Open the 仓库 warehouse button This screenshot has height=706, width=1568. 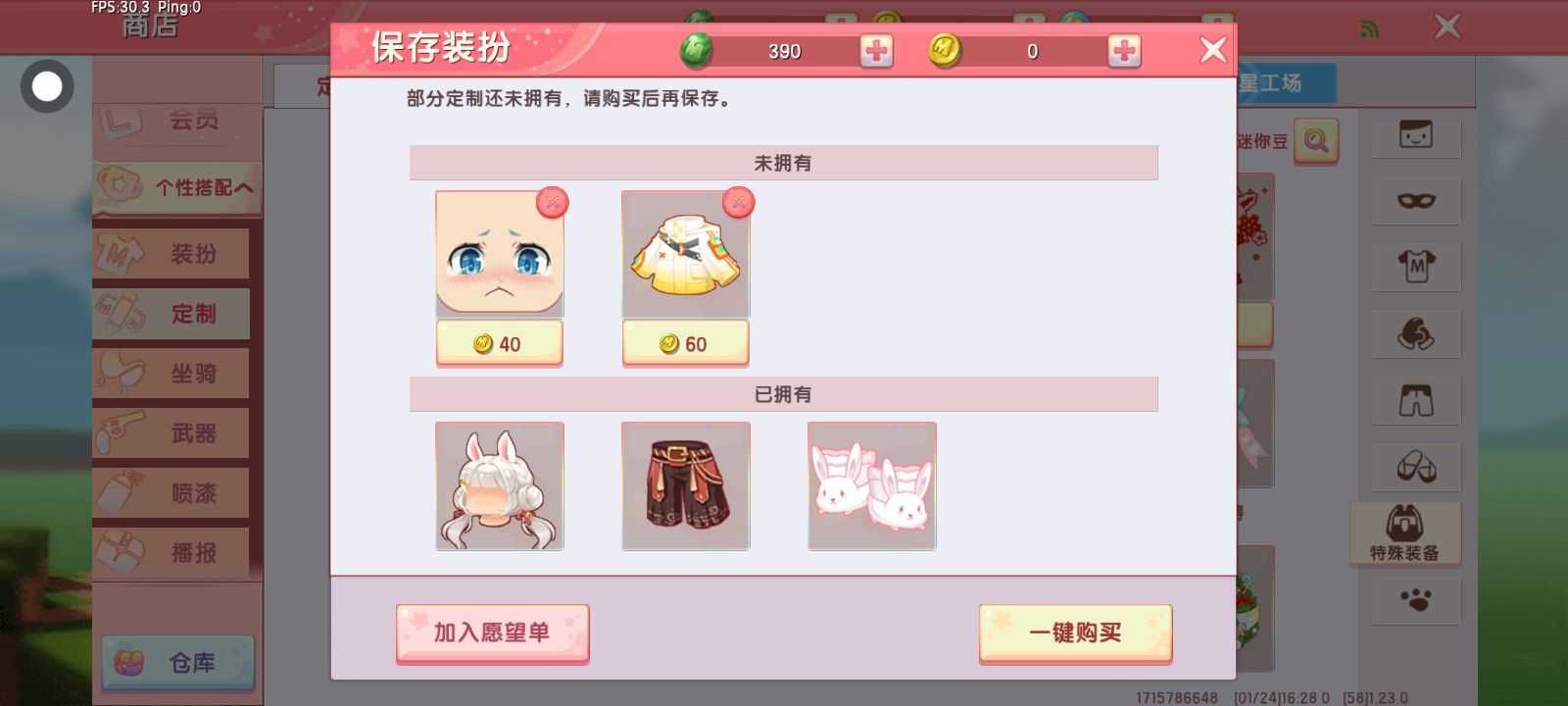(x=178, y=663)
